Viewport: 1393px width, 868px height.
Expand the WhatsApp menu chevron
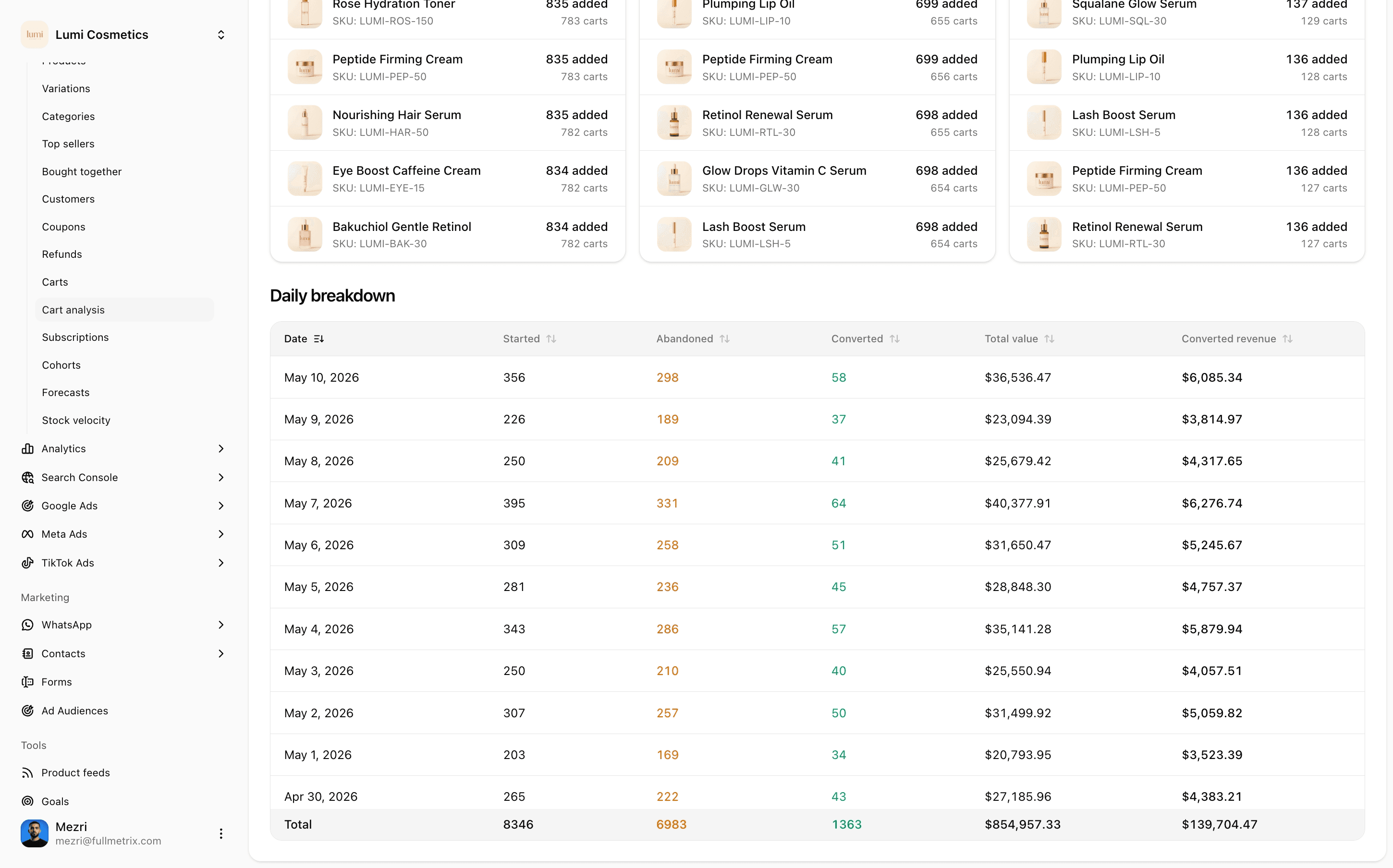pos(220,625)
